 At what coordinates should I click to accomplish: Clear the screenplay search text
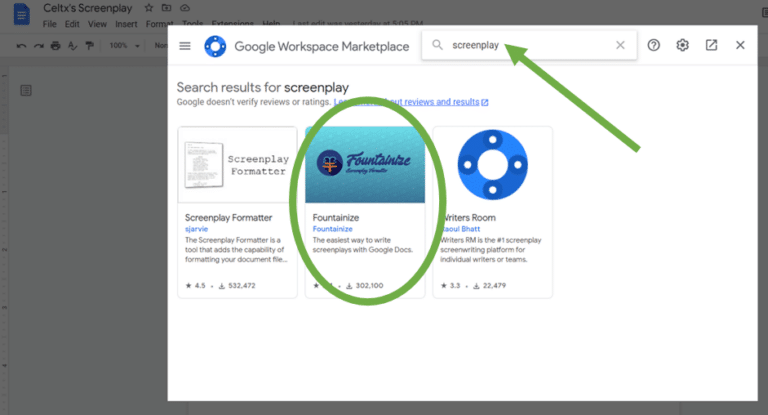[620, 45]
